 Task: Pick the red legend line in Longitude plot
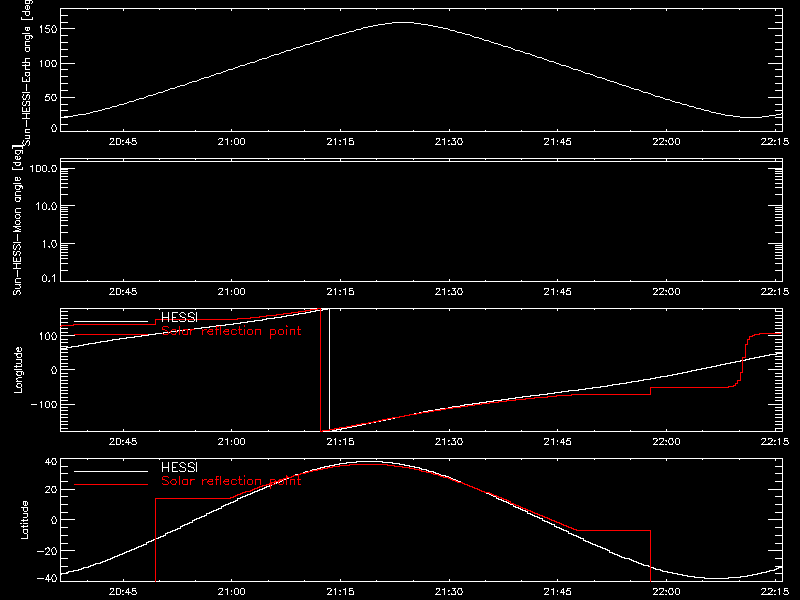click(111, 335)
